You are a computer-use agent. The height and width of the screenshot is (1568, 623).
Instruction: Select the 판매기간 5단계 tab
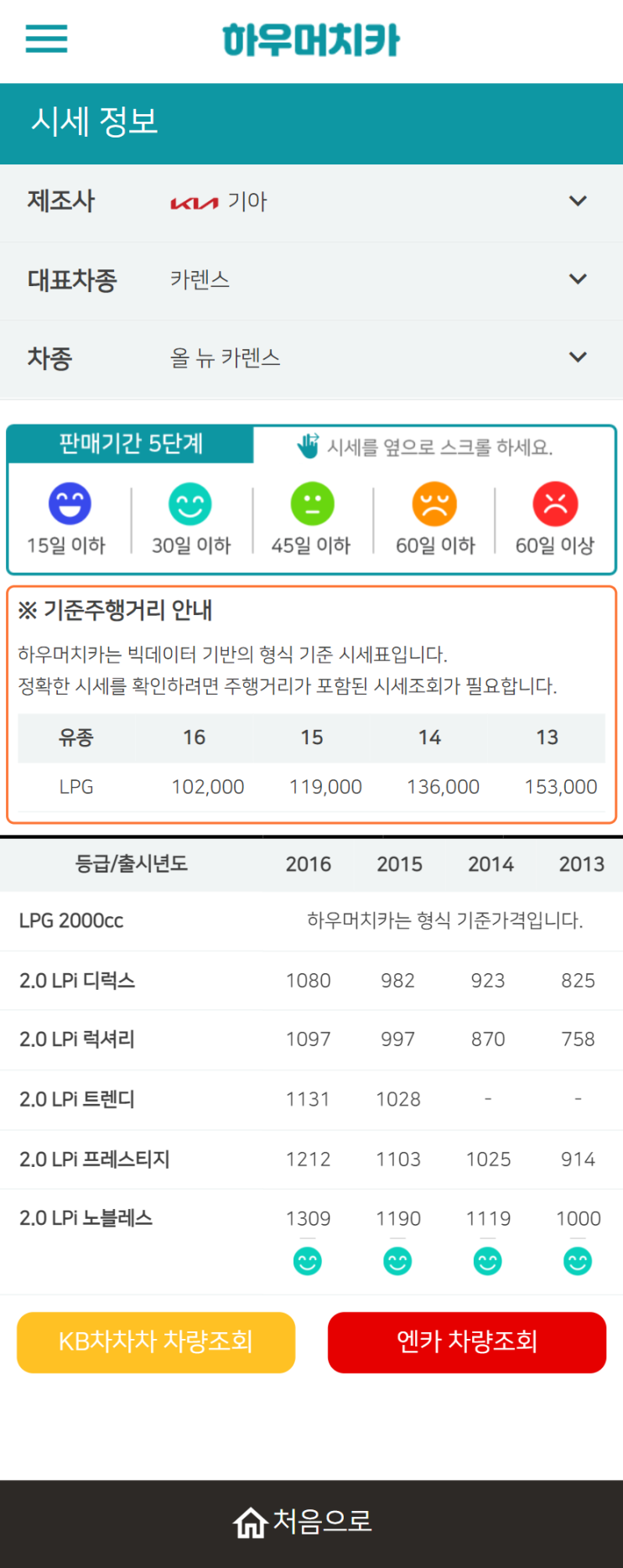click(x=131, y=444)
